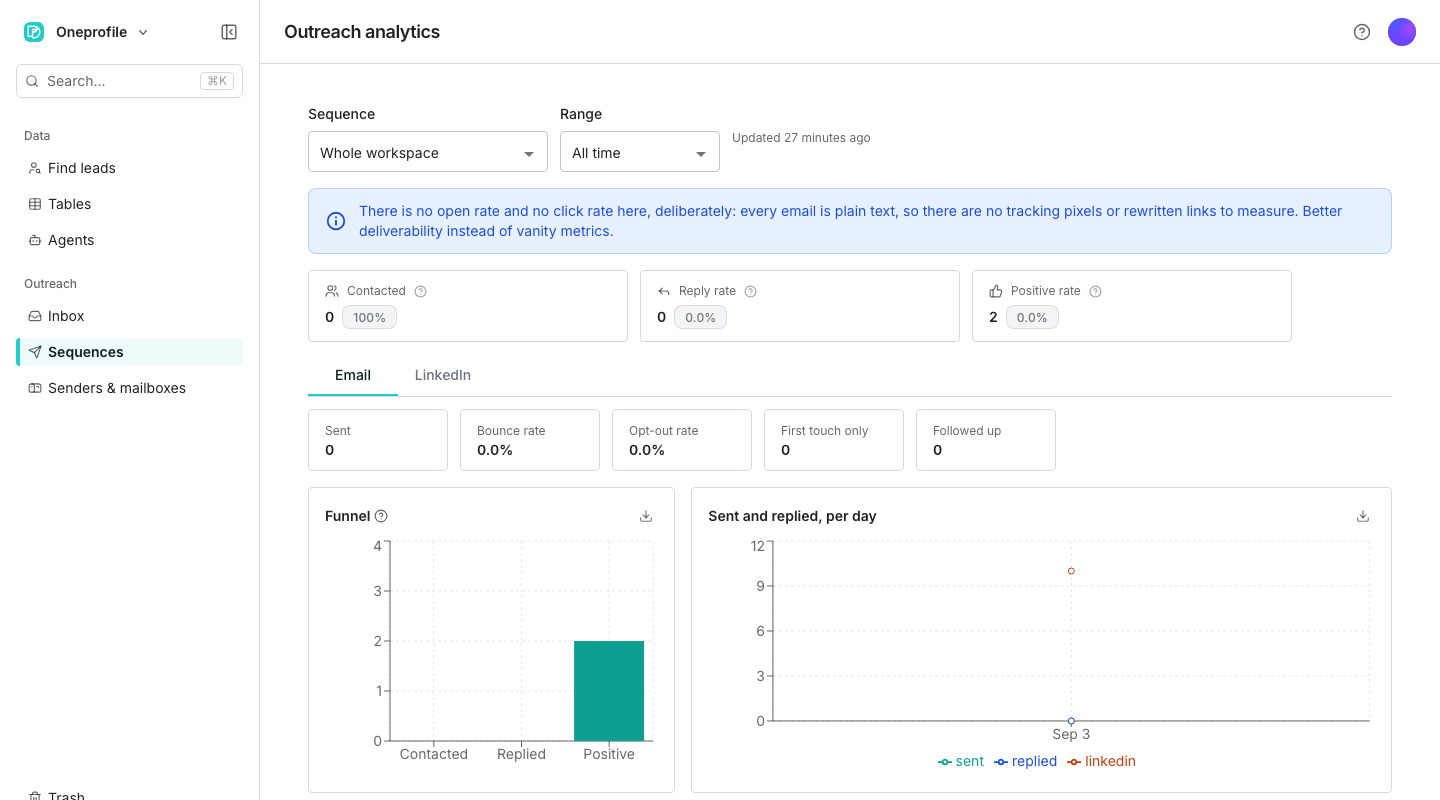This screenshot has width=1440, height=800.
Task: Open the Range dropdown showing All time
Action: [x=640, y=152]
